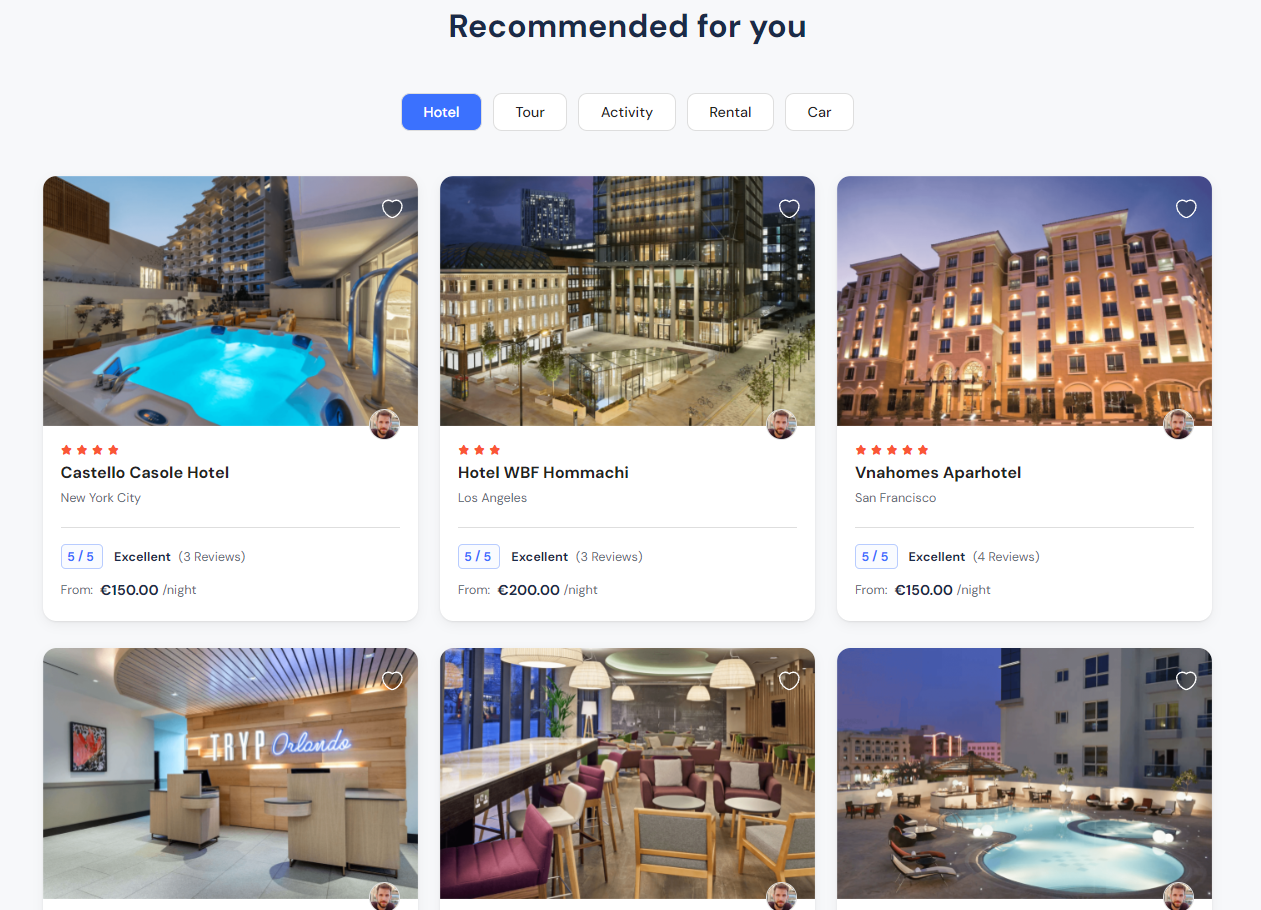Open host avatar on Castello Casole card
This screenshot has width=1261, height=910.
[385, 424]
